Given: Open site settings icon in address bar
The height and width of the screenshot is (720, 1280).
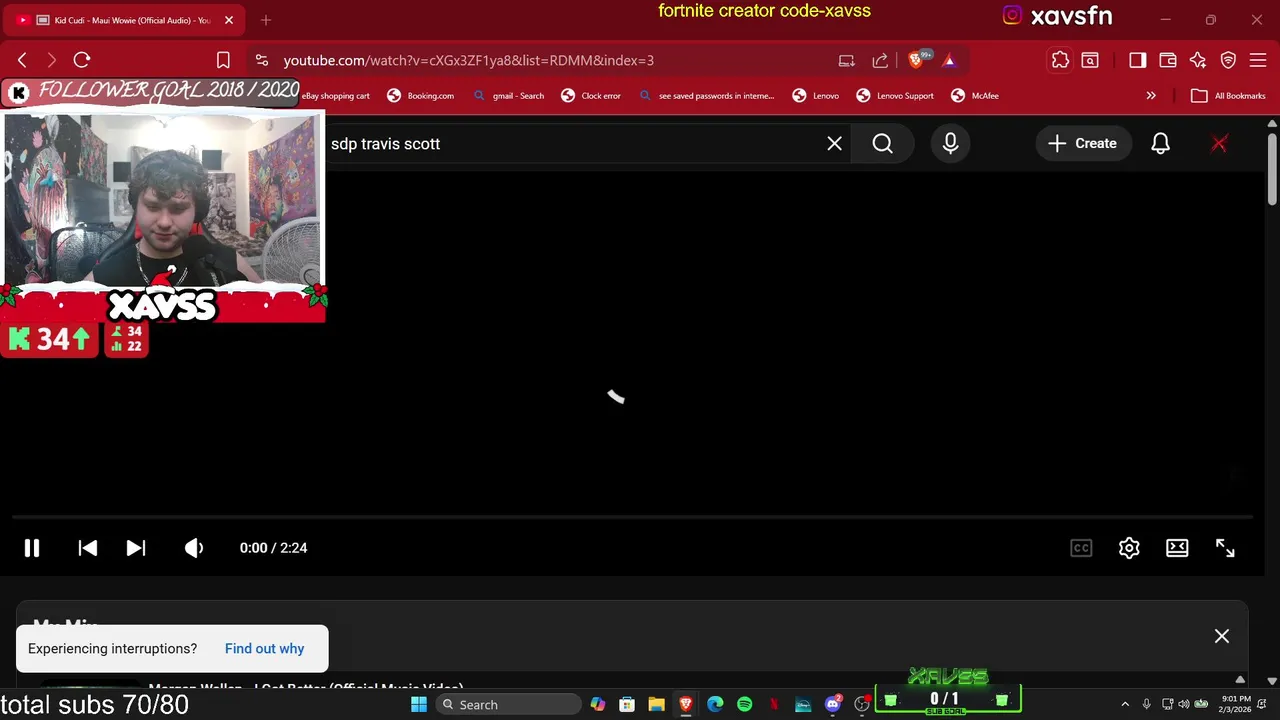Looking at the screenshot, I should [x=261, y=60].
